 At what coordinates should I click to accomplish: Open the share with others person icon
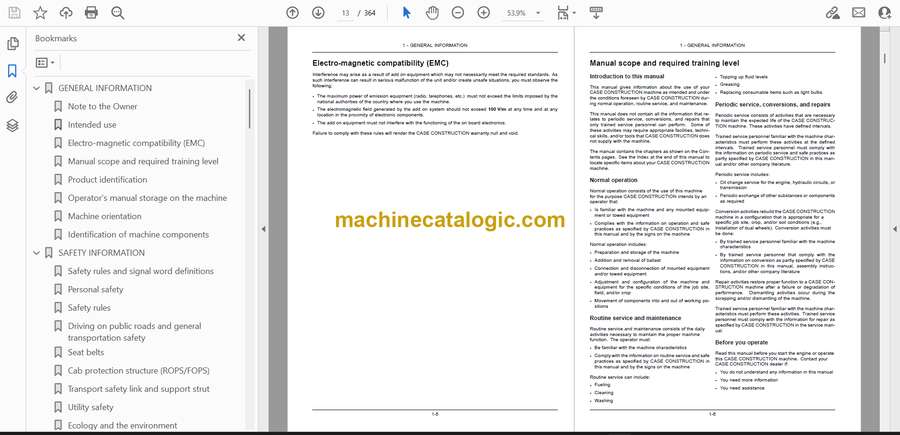pos(885,13)
